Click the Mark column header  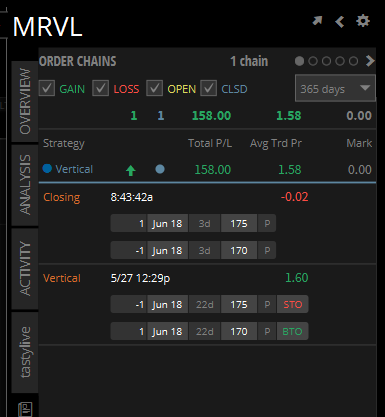359,143
